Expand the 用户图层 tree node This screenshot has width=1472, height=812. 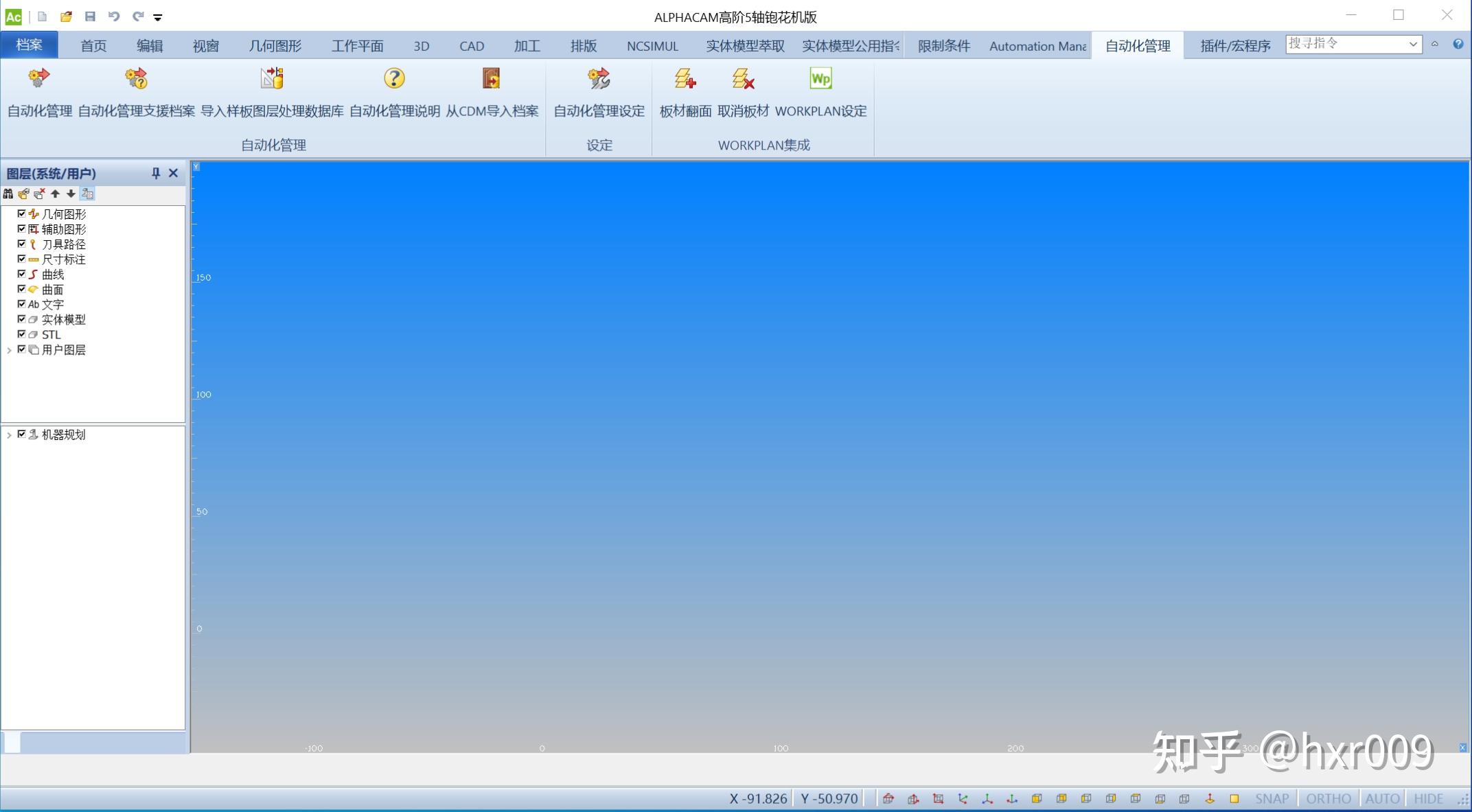click(9, 350)
